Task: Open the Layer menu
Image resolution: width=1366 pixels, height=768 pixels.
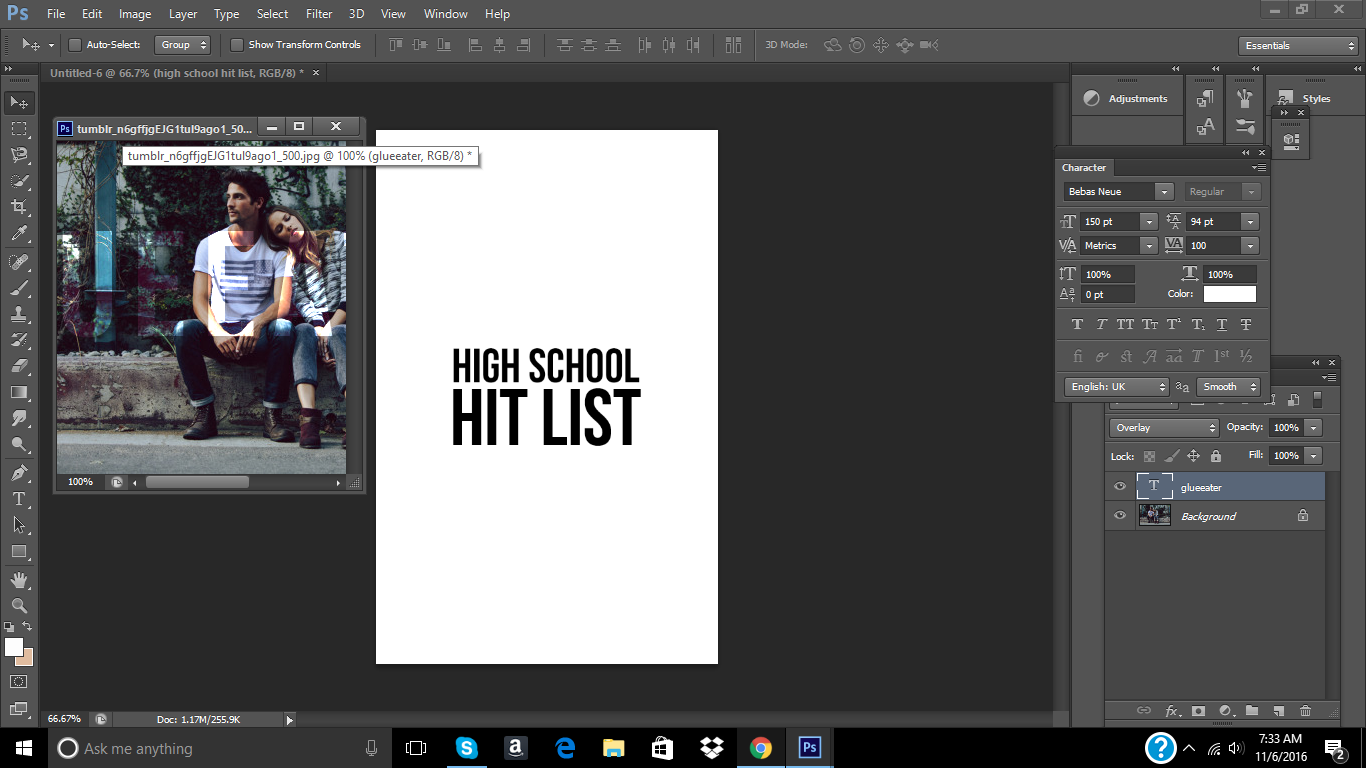Action: pos(183,14)
